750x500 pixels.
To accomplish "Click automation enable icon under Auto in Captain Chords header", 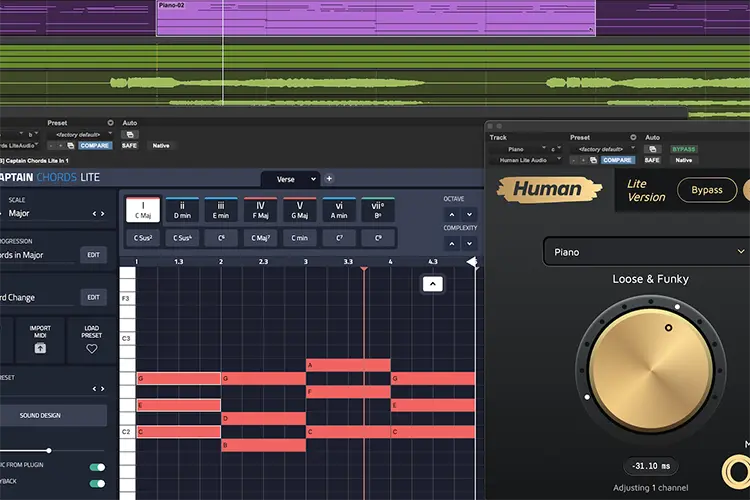I will [x=130, y=135].
